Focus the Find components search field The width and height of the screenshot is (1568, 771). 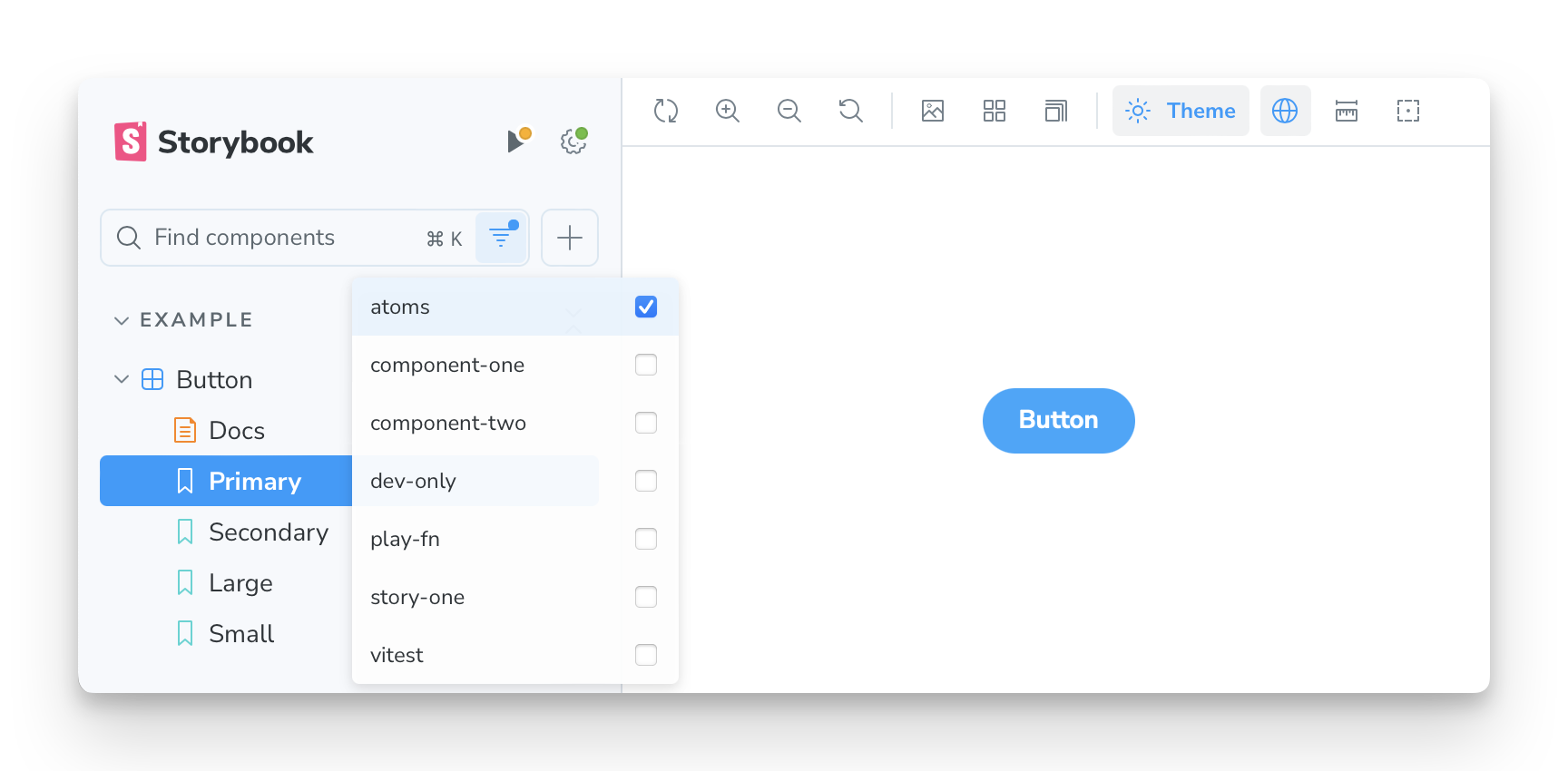point(272,238)
